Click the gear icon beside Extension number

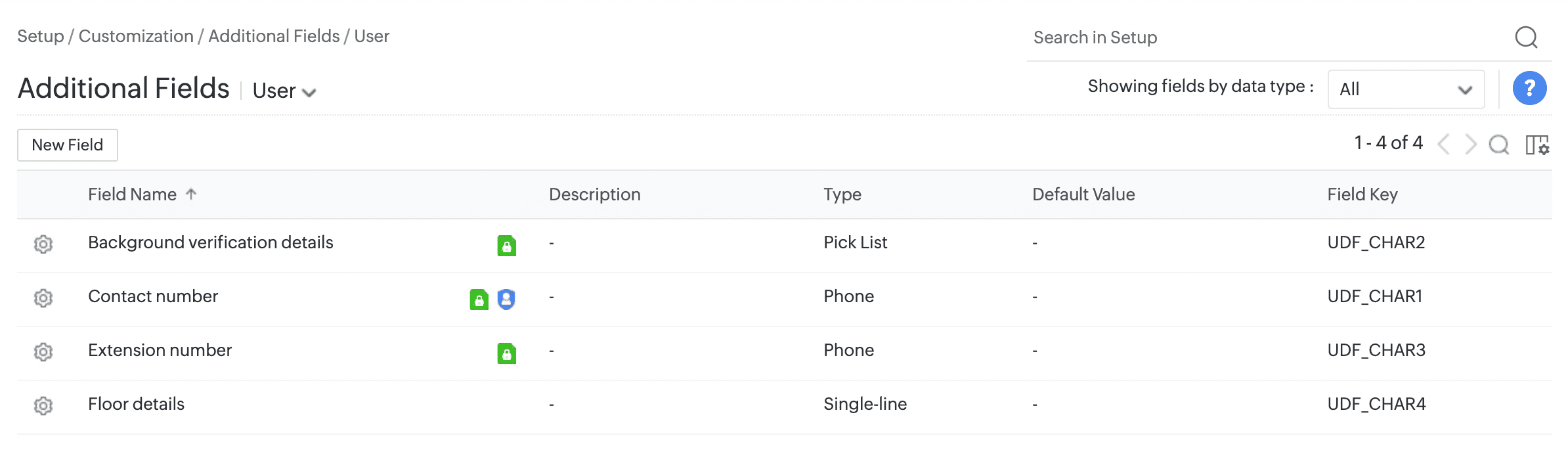pos(43,352)
